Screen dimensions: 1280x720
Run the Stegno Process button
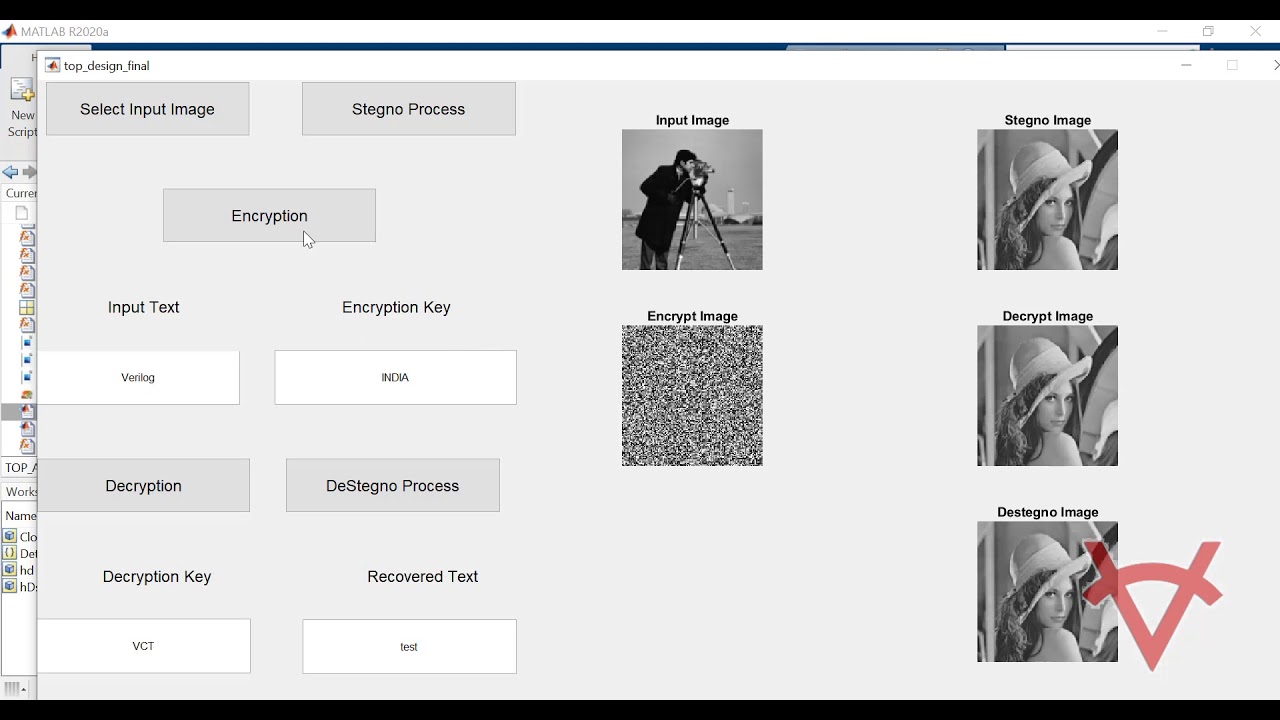(409, 109)
